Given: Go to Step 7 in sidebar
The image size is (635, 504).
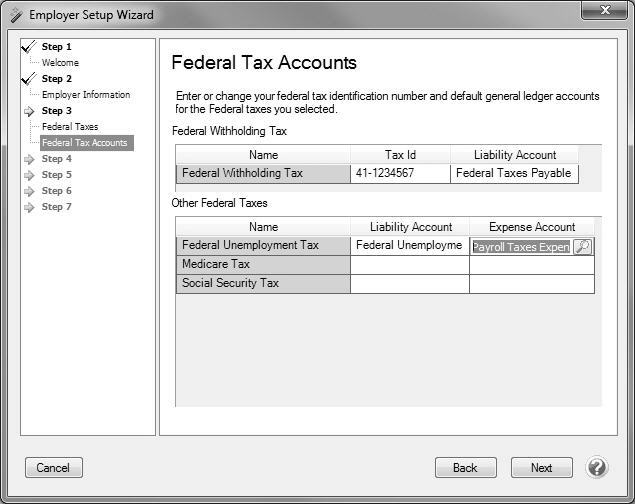Looking at the screenshot, I should (x=56, y=207).
